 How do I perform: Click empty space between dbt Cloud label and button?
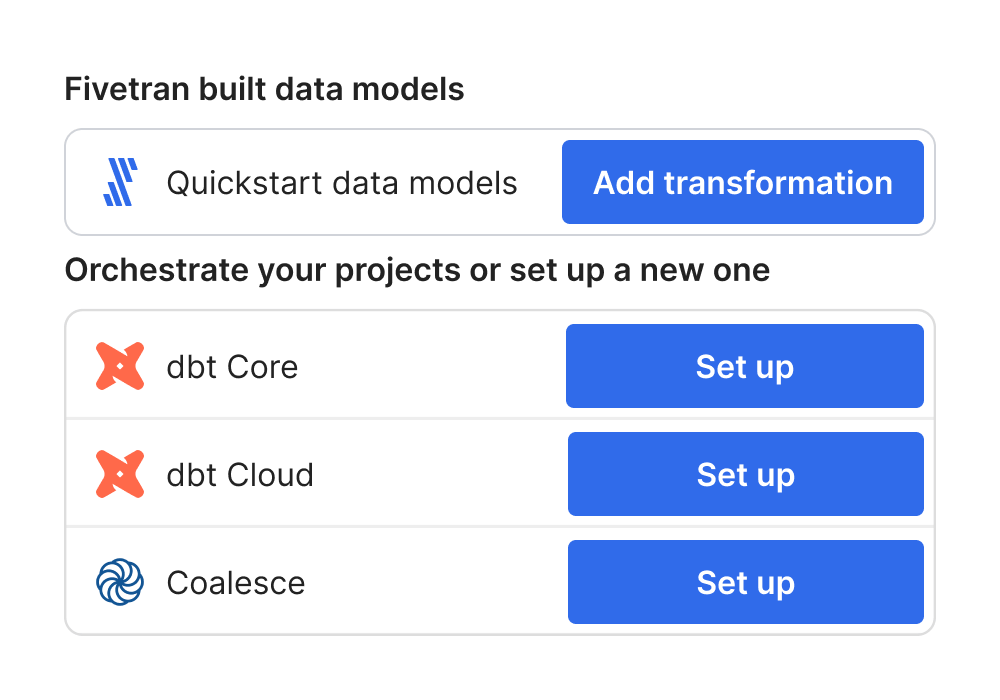(x=440, y=474)
